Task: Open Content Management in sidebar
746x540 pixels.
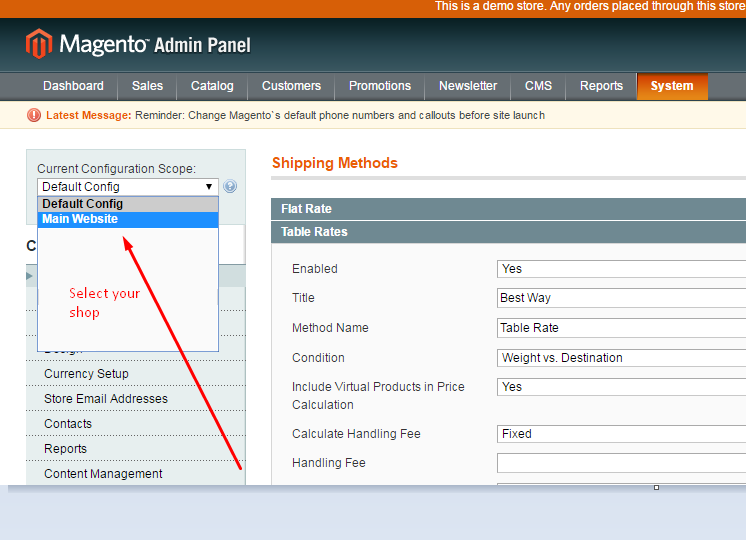Action: (136, 473)
